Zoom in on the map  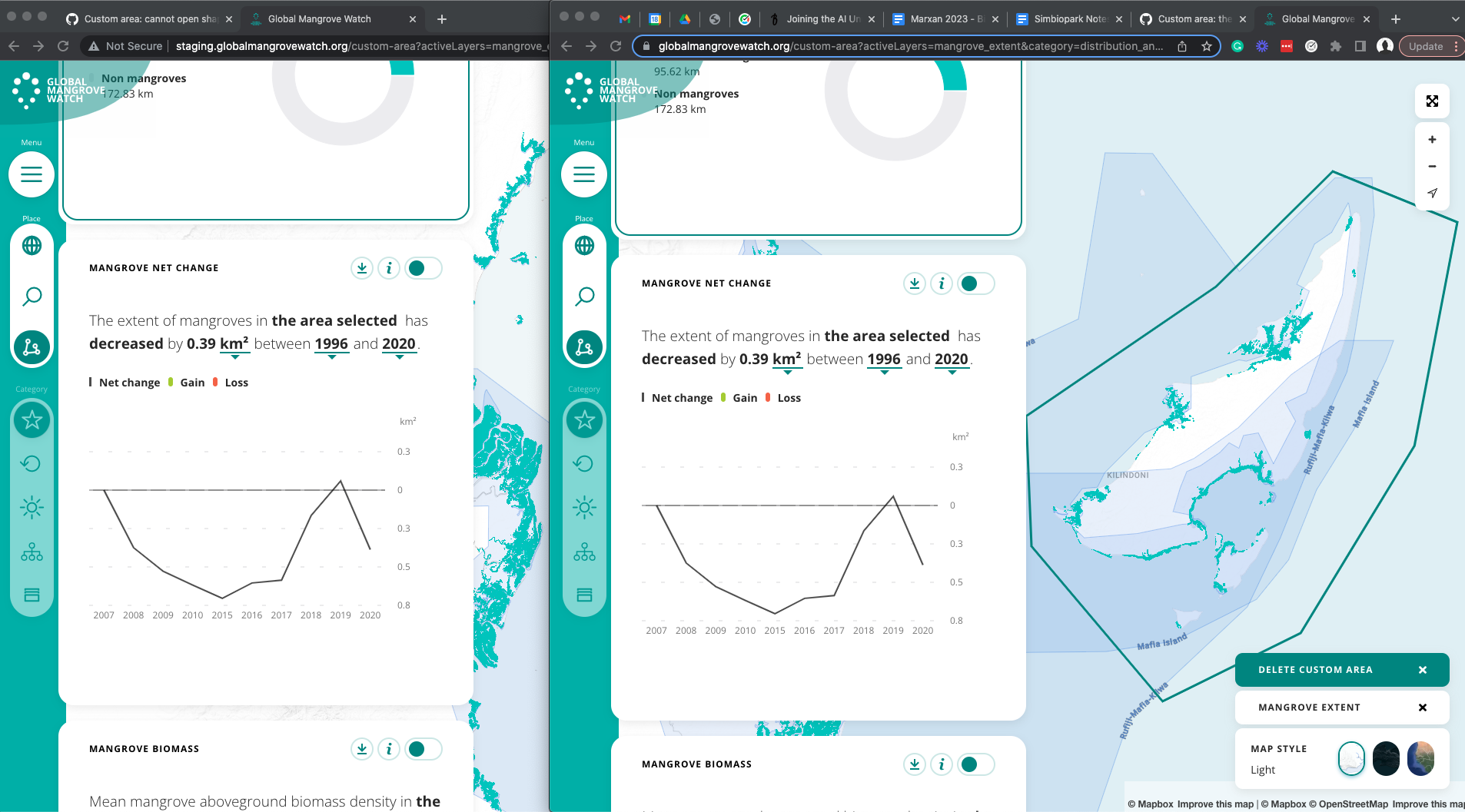[x=1431, y=139]
